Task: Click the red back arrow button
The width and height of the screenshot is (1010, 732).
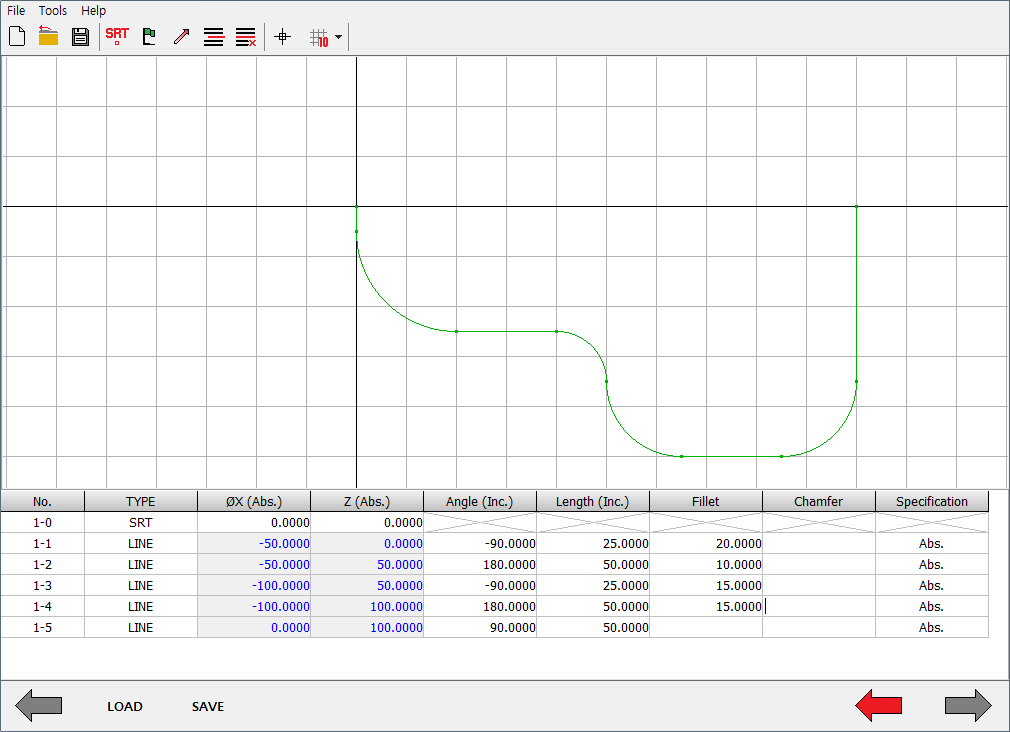Action: tap(879, 706)
